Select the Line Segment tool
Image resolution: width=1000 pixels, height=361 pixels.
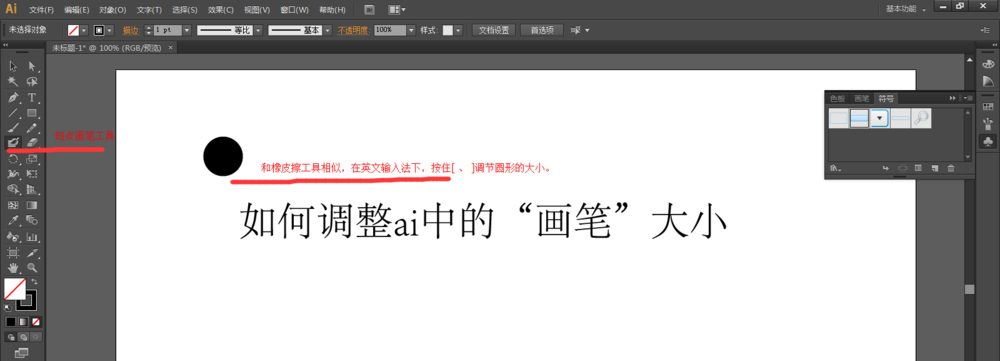(13, 113)
